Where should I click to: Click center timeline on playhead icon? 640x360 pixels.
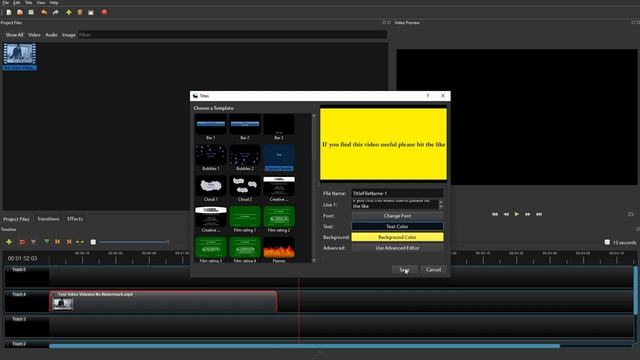80,242
